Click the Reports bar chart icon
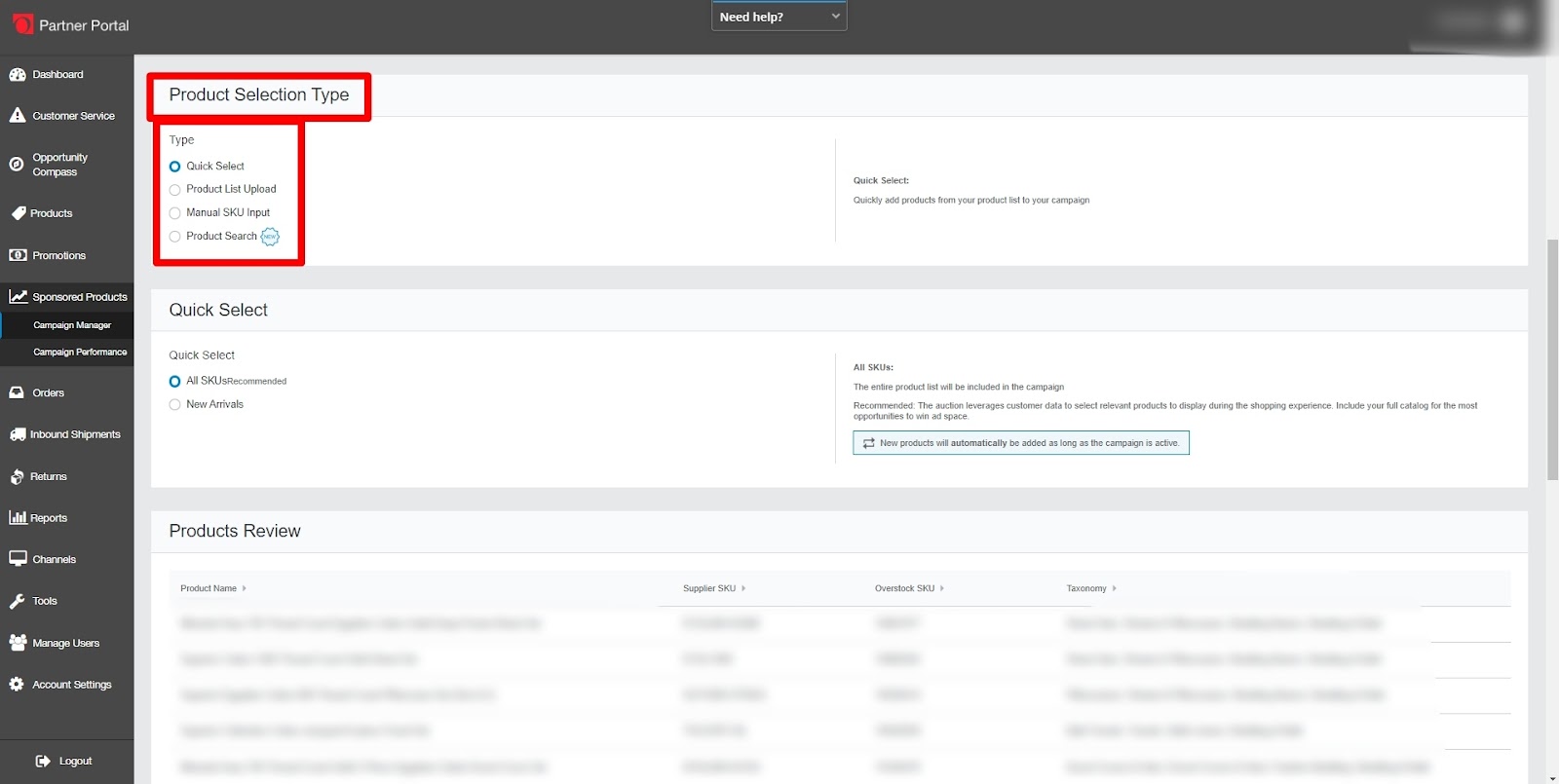 (18, 517)
